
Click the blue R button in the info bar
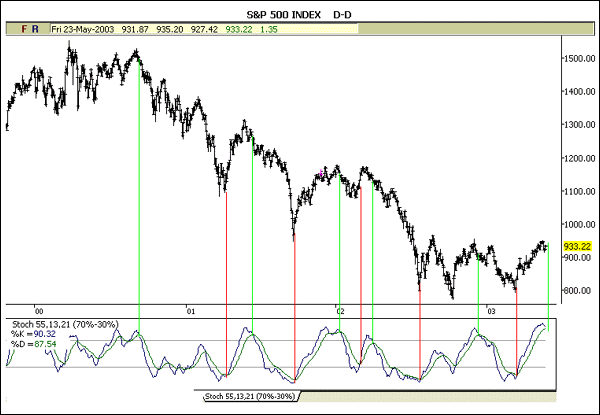[x=35, y=29]
